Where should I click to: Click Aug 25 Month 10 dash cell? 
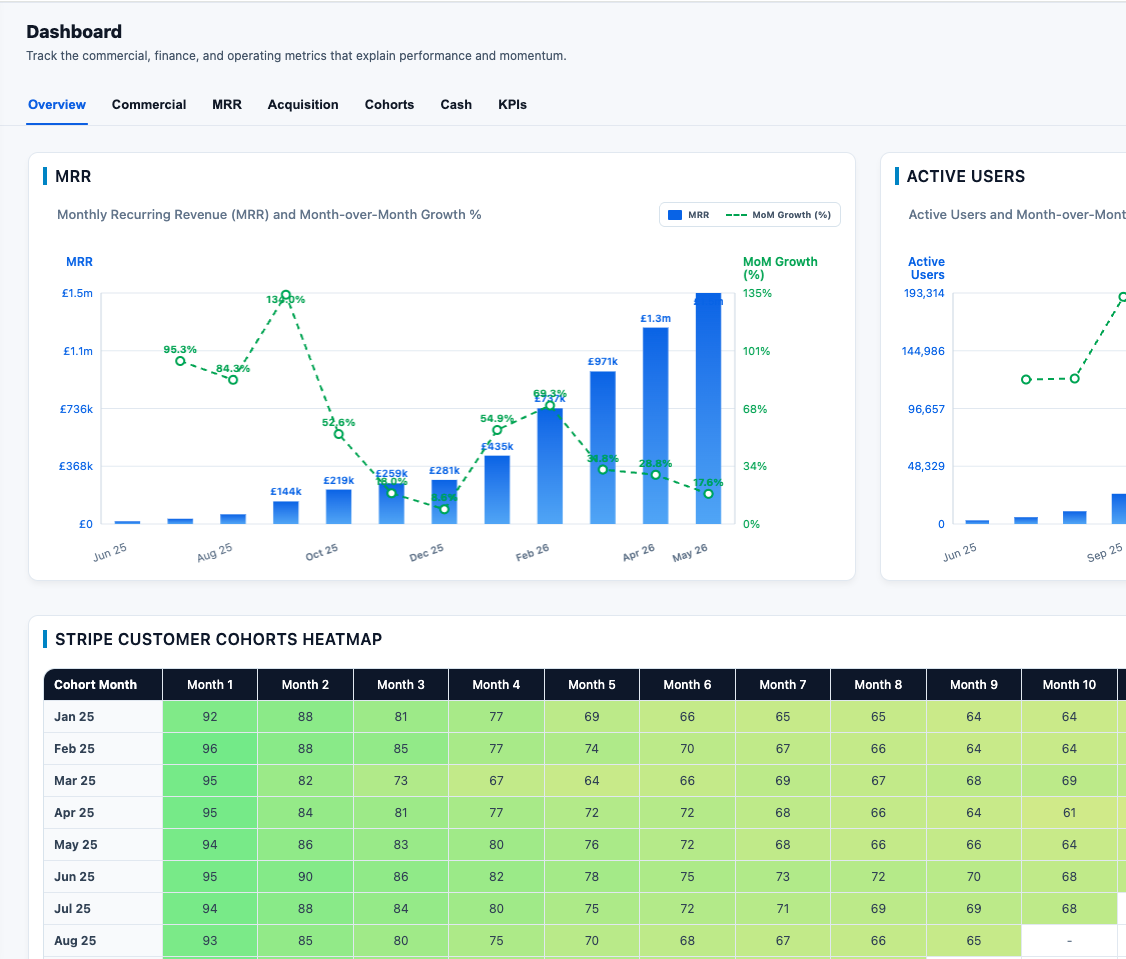coord(1069,940)
